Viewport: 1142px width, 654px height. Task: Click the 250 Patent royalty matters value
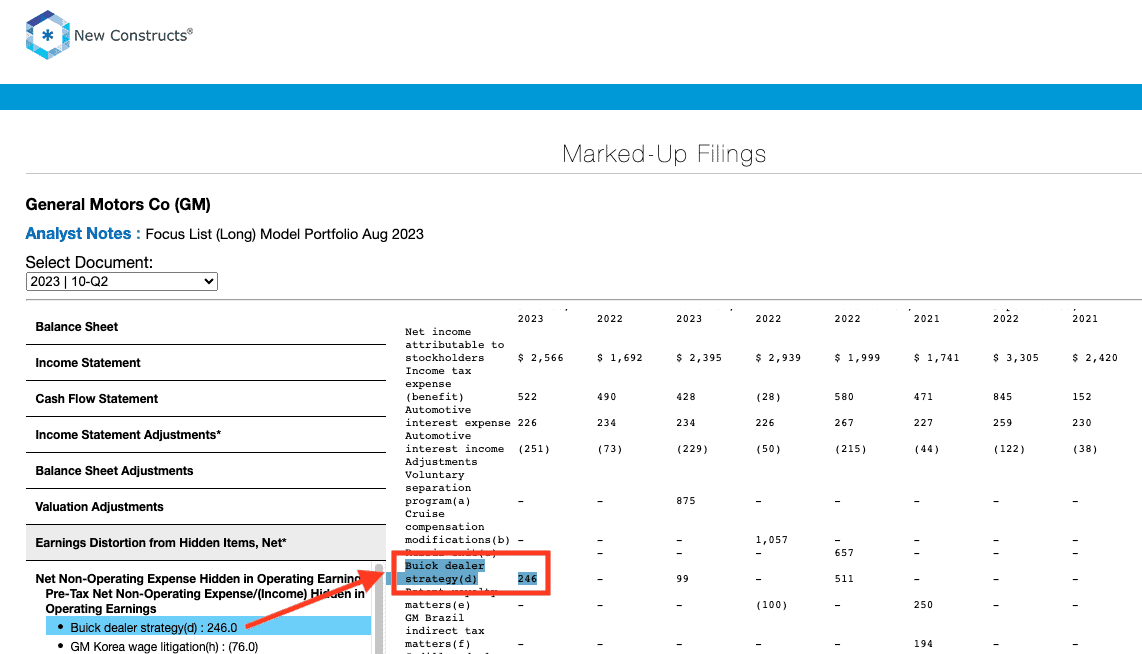[924, 605]
